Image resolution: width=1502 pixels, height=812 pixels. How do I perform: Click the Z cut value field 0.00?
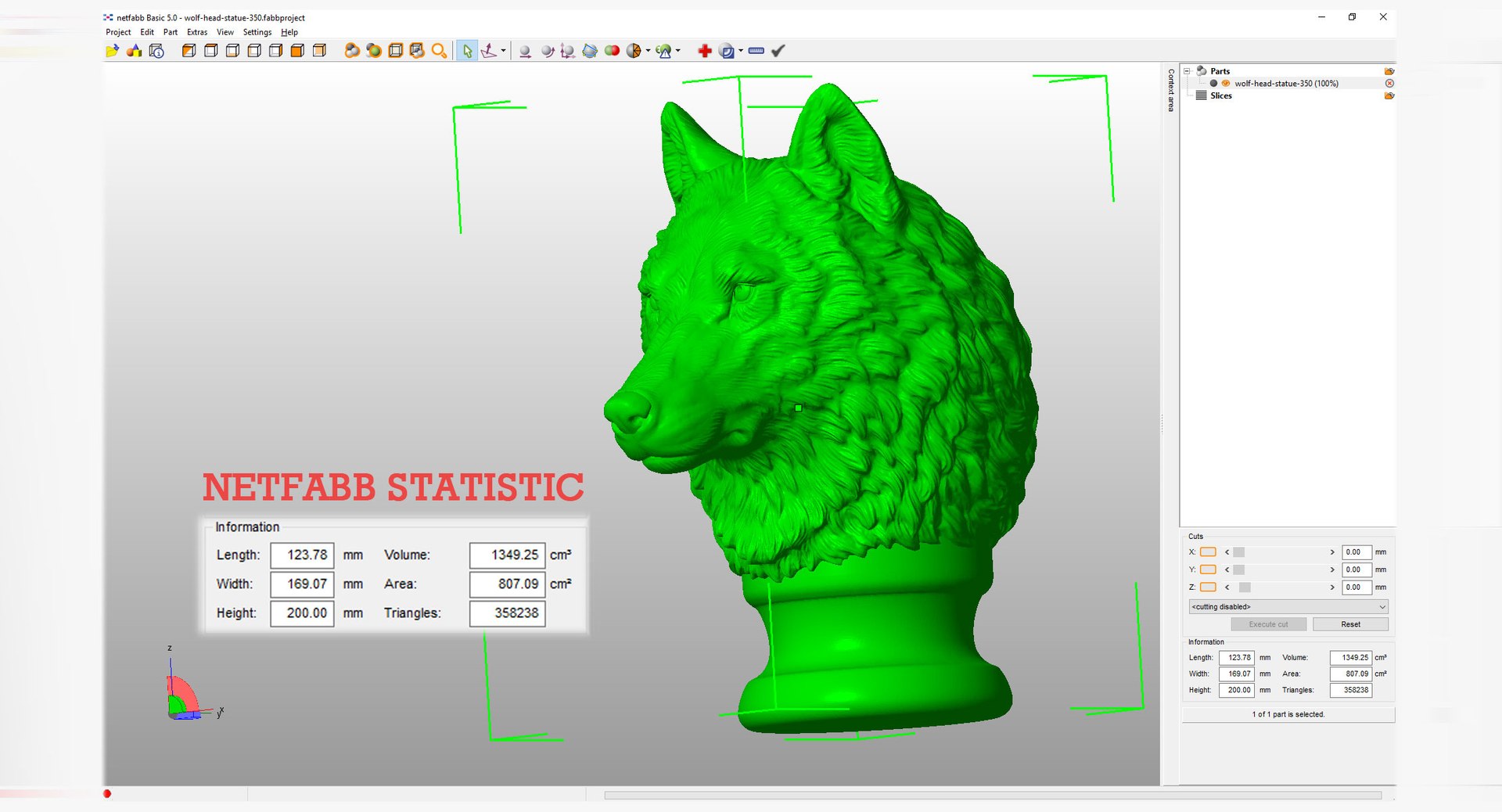pos(1356,587)
